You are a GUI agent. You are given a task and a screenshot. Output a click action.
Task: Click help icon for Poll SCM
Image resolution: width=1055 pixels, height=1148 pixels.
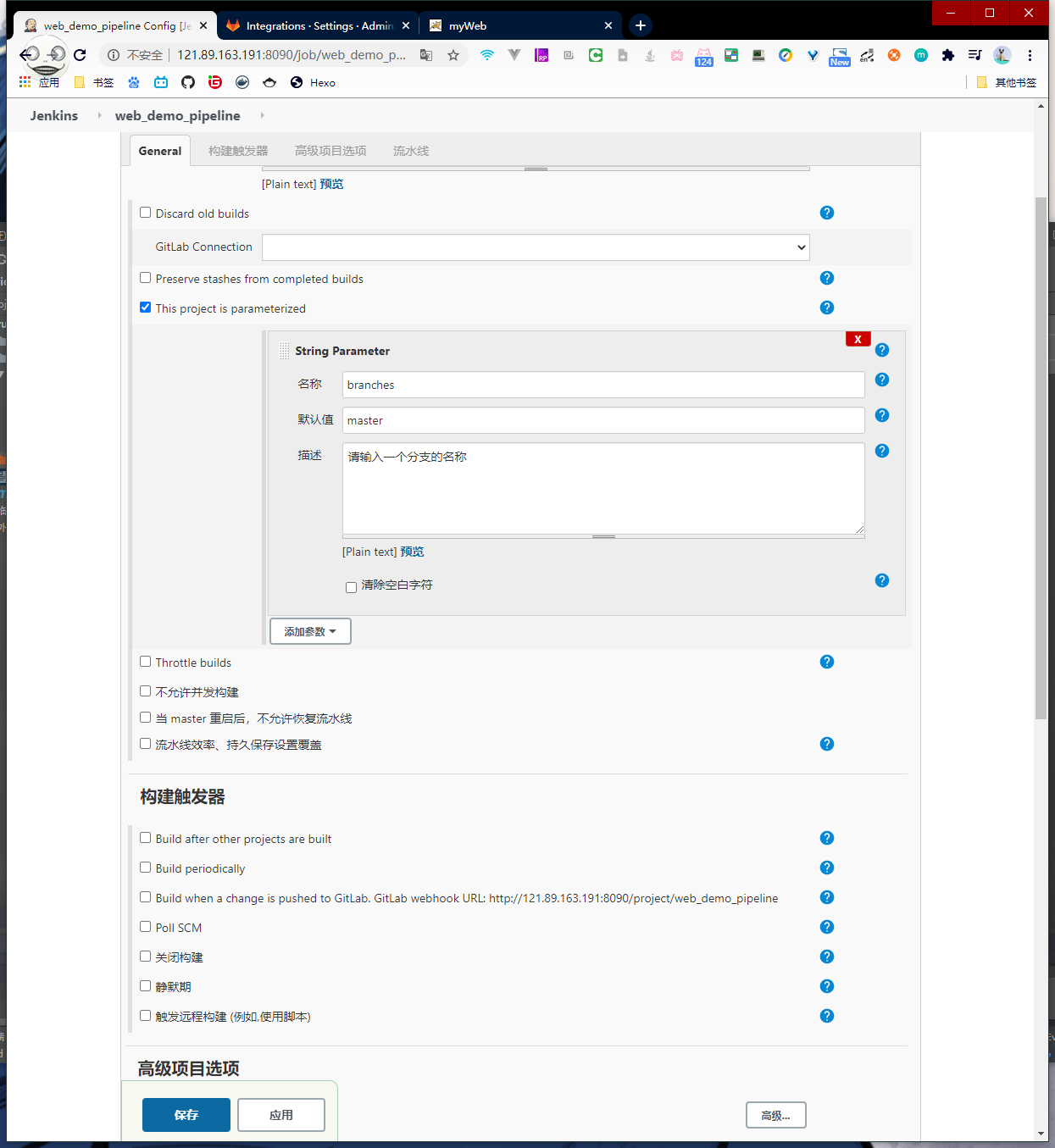[x=827, y=927]
